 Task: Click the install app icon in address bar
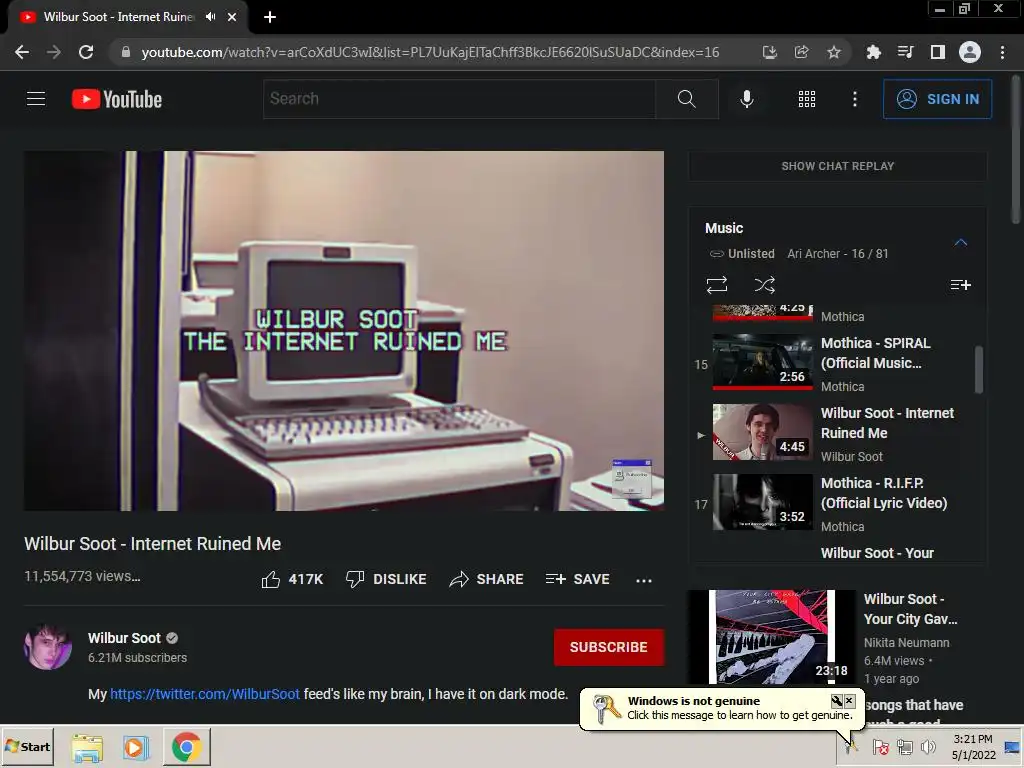click(x=769, y=52)
